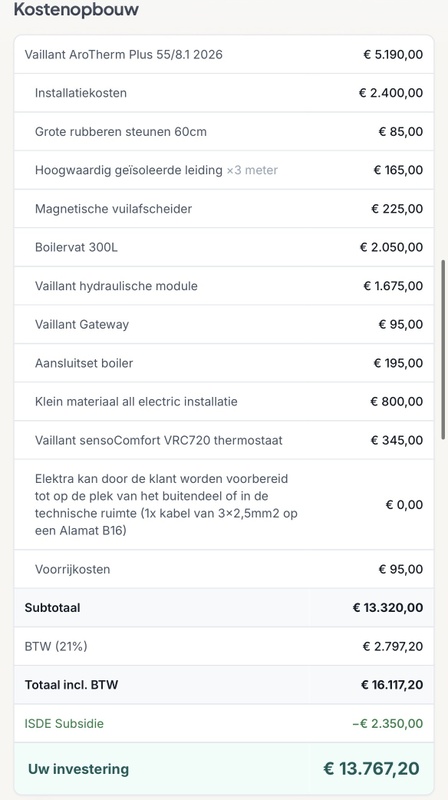Screen dimensions: 448x800
Task: Select the Aansluitset boiler row
Action: point(223,363)
